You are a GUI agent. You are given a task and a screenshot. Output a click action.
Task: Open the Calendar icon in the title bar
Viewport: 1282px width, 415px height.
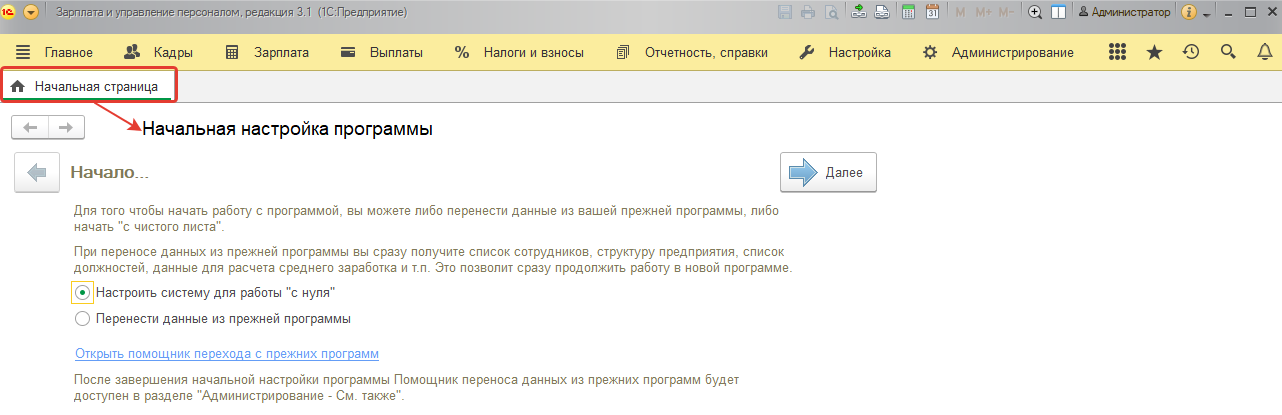point(932,12)
